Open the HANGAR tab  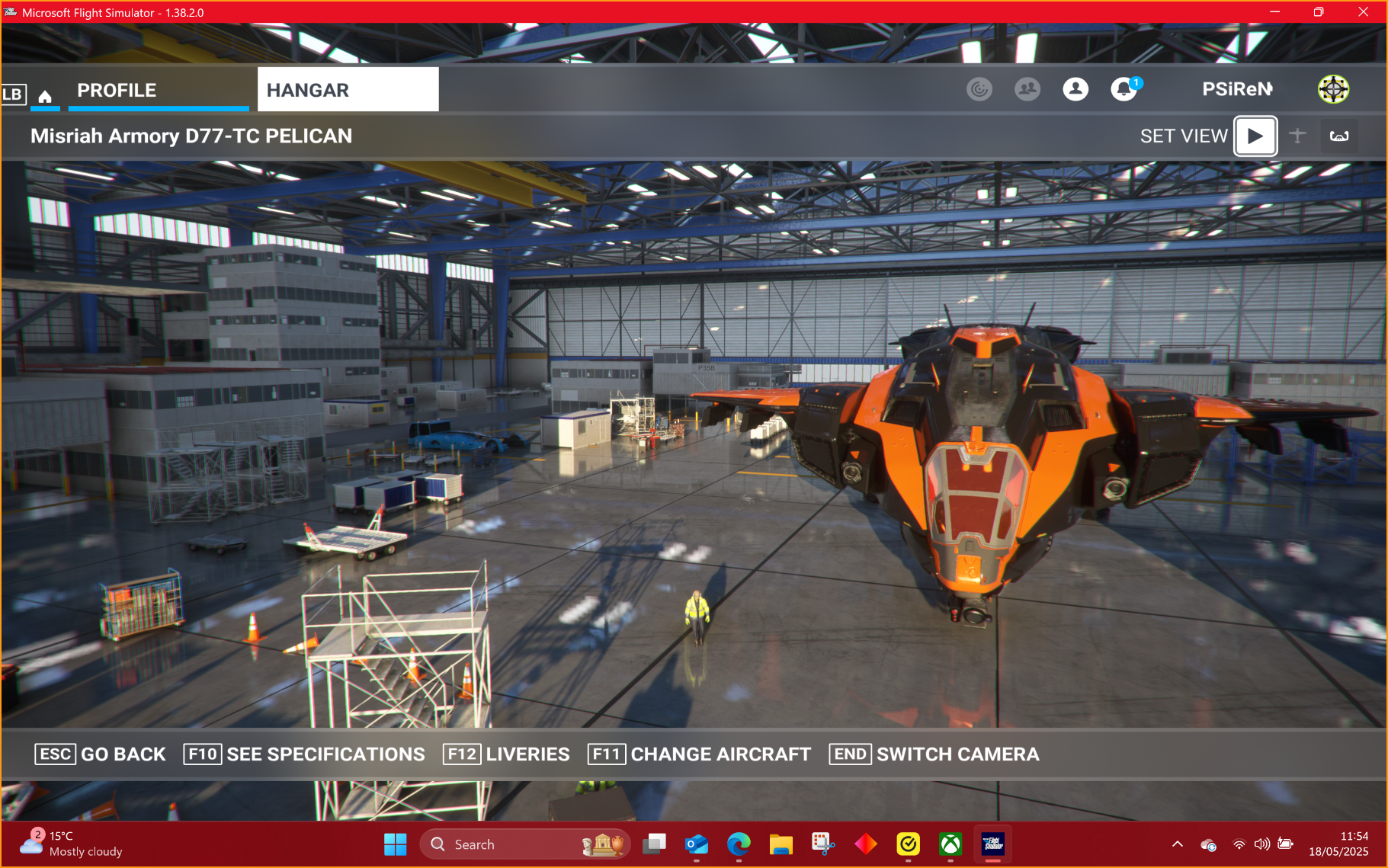pos(348,90)
